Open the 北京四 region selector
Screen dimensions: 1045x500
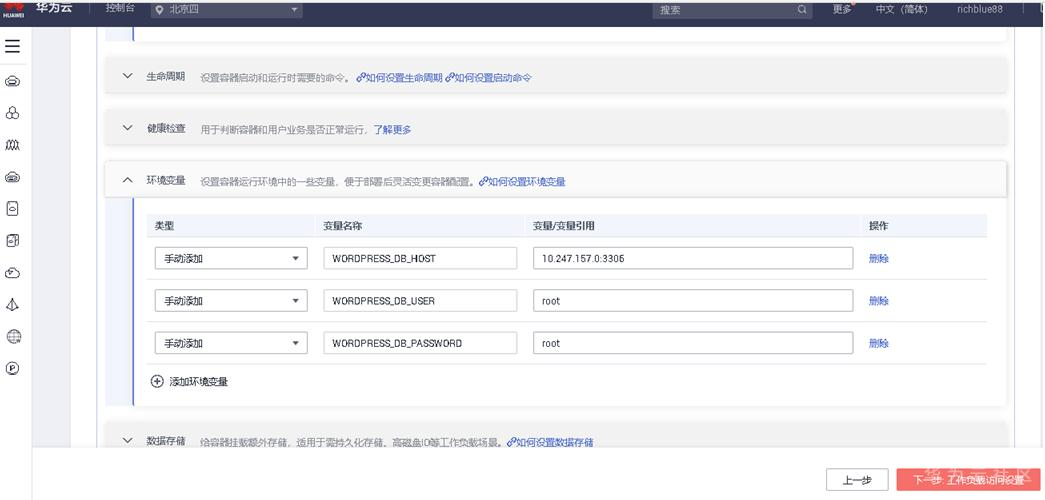point(227,10)
